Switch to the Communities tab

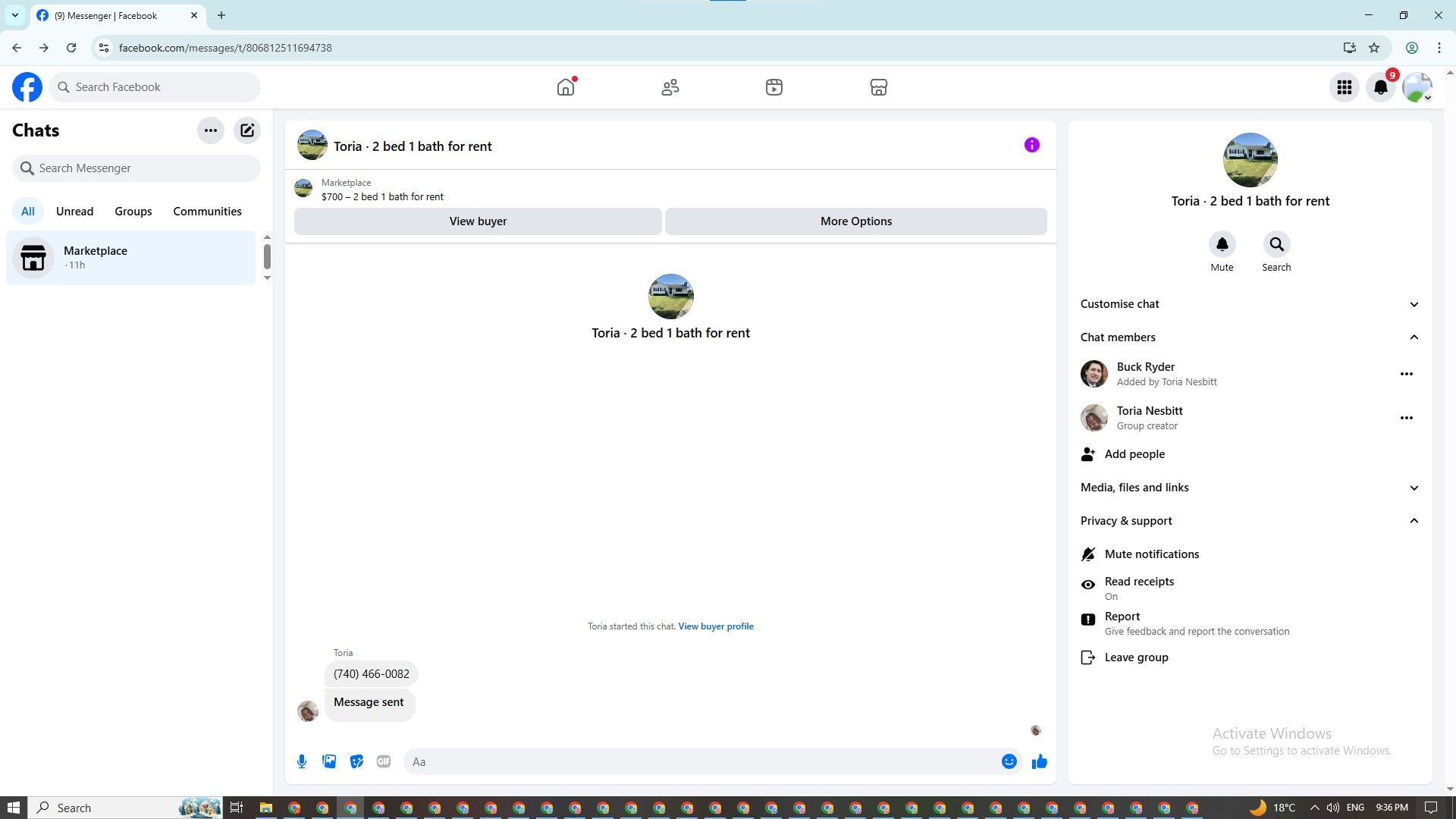pyautogui.click(x=207, y=212)
